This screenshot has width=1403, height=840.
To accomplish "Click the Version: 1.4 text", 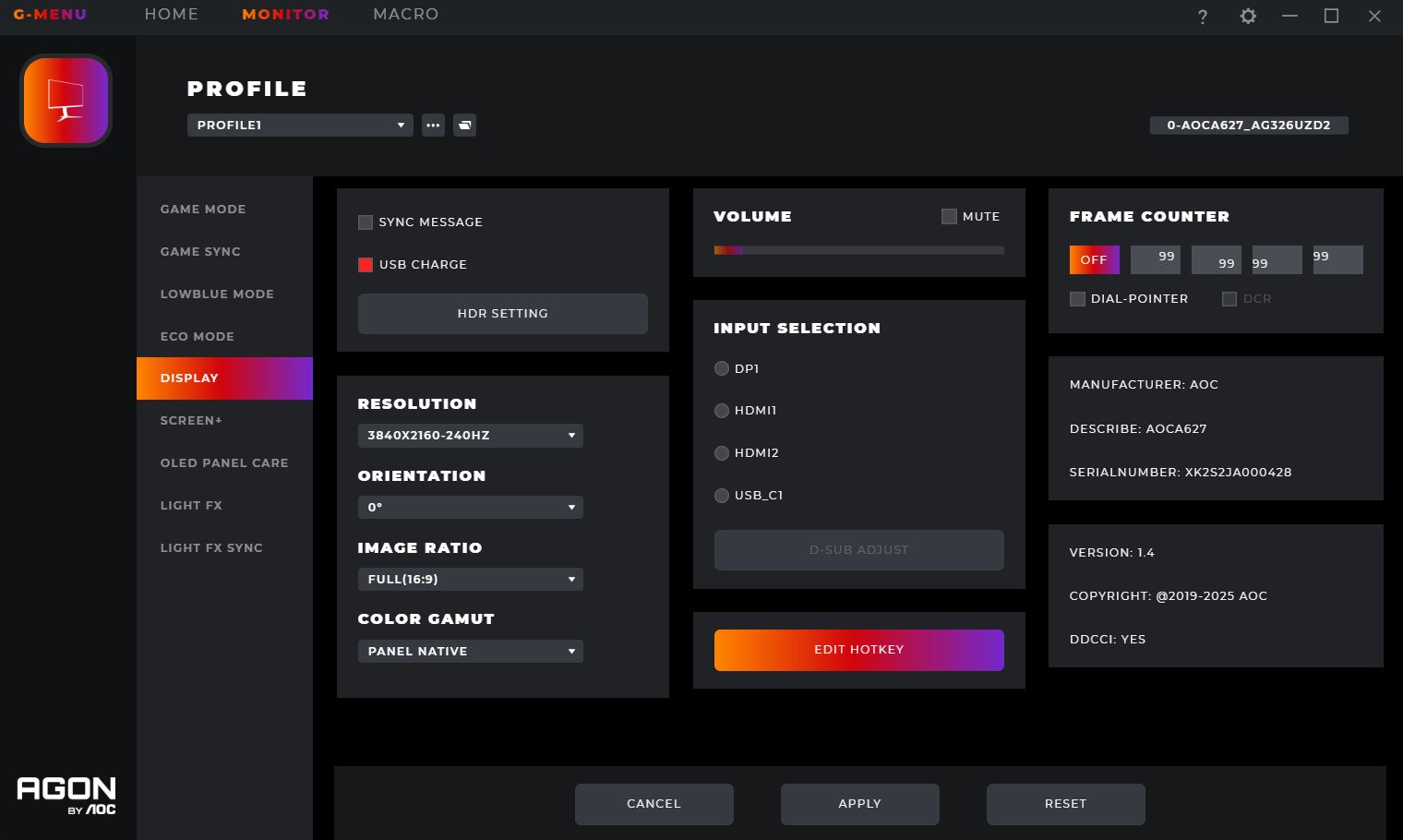I will click(1112, 553).
